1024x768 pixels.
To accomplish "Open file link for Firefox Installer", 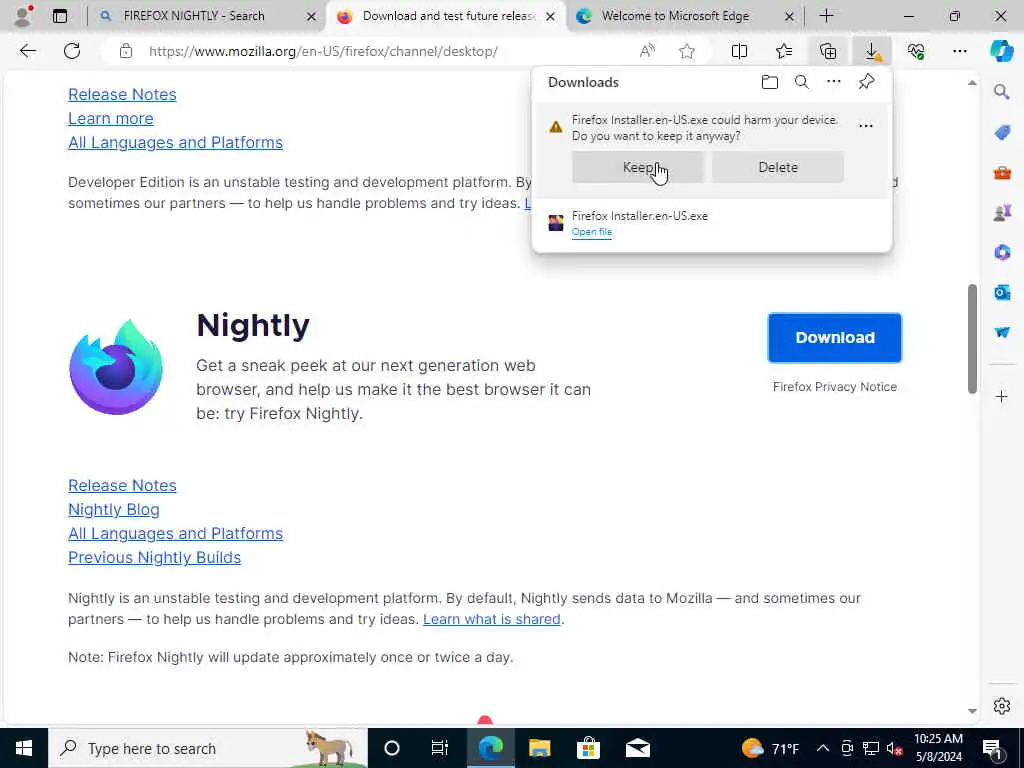I will coord(592,232).
